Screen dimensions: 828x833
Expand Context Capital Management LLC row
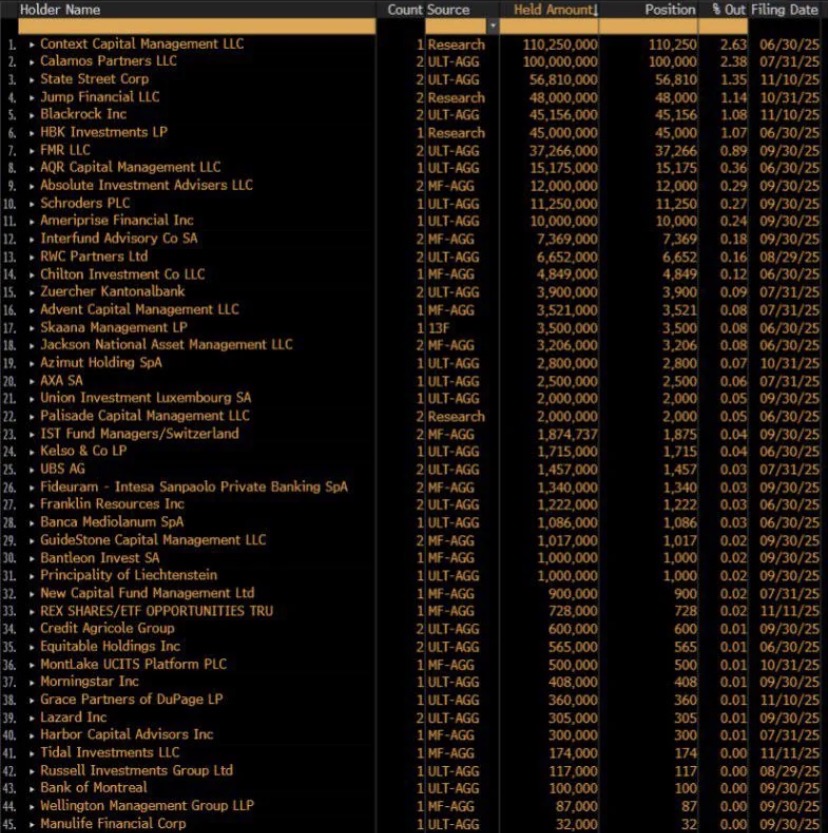coord(32,45)
